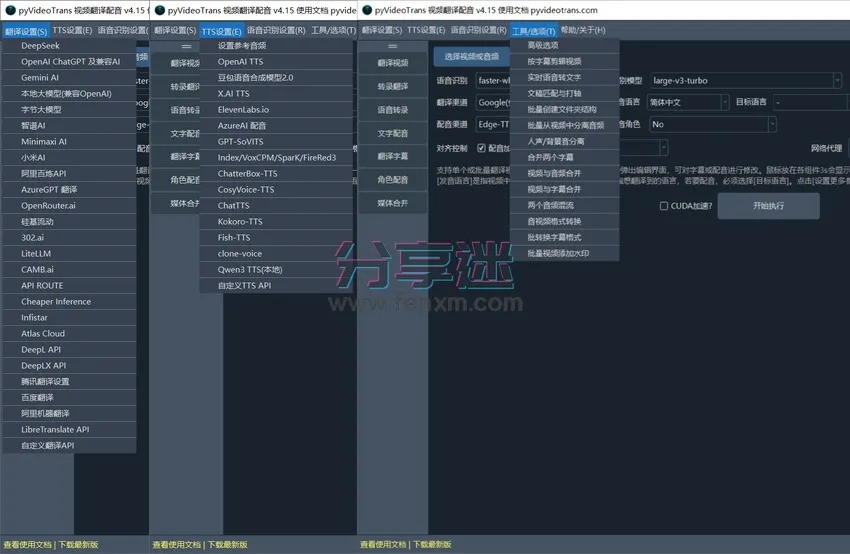Click the pyVideoTrans app icon in left window title bar
Screen dimensions: 850x554
[10, 10]
